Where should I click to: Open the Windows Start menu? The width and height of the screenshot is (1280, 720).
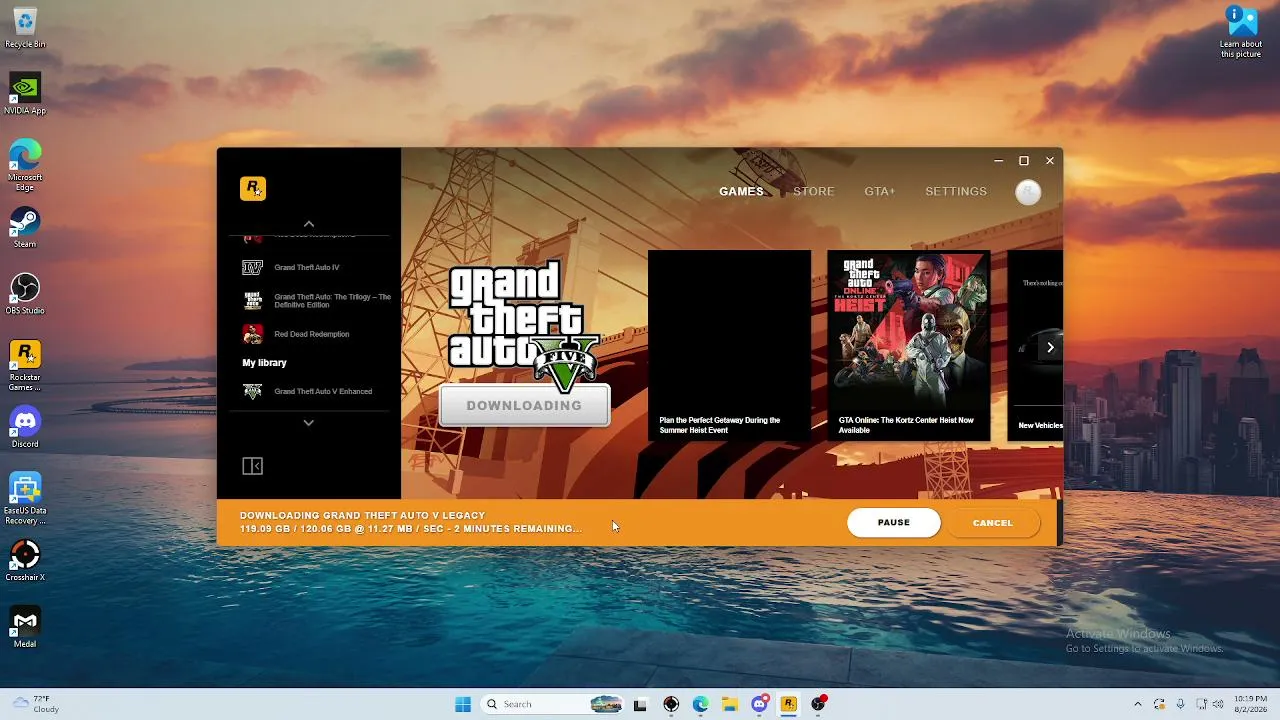[x=463, y=704]
